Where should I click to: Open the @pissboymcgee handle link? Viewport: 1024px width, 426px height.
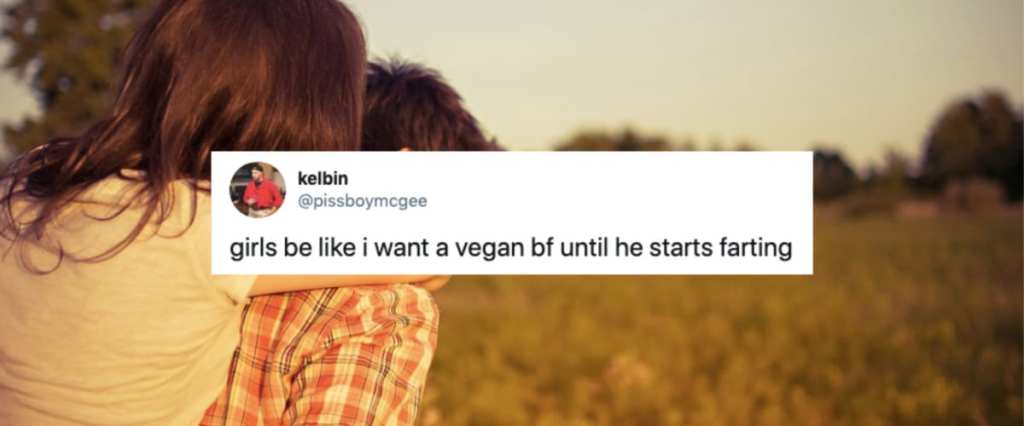(362, 202)
